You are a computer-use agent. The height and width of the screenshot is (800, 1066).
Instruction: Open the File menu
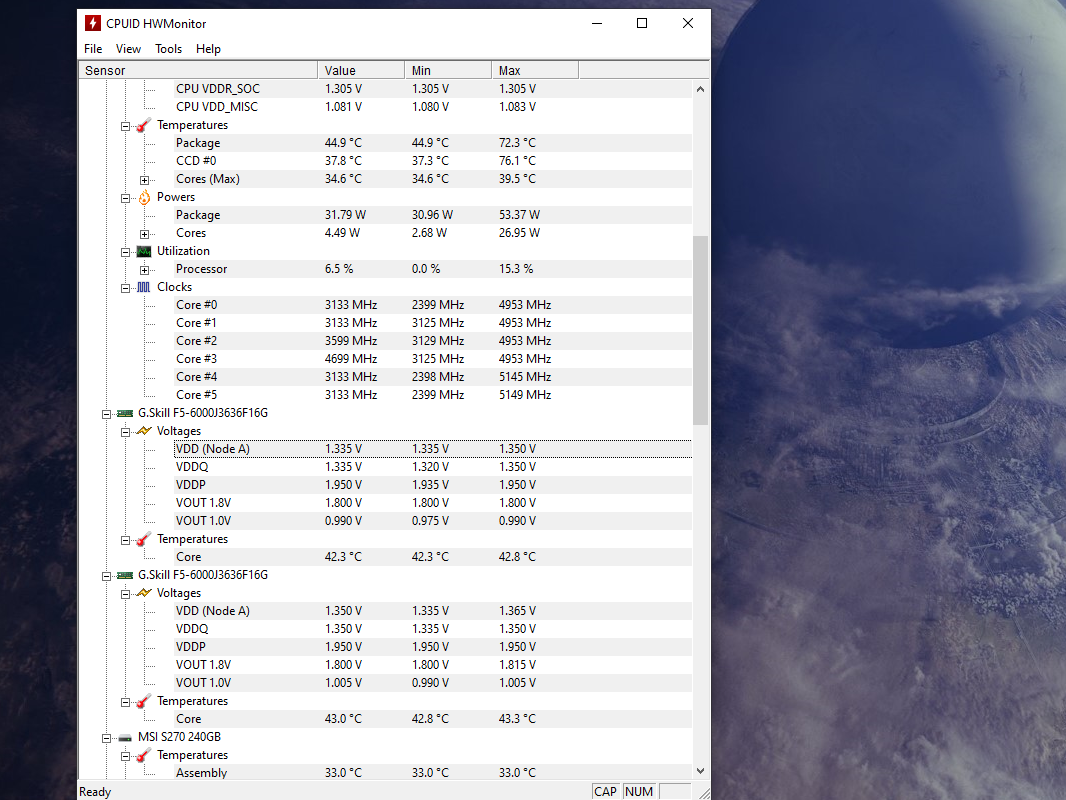point(93,49)
